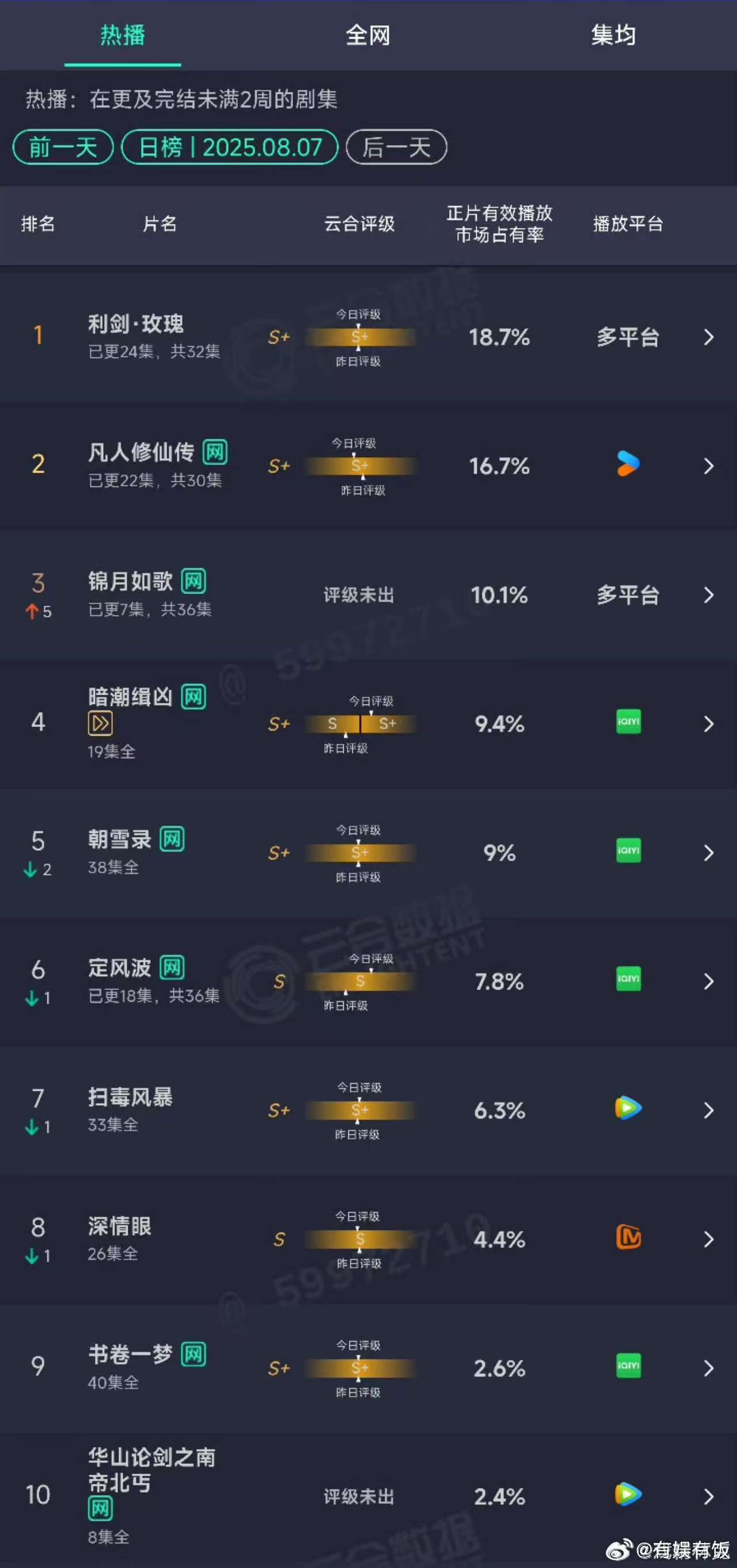Click rating gradient bar for 暗潮缉凶
The height and width of the screenshot is (1568, 737).
coord(360,724)
